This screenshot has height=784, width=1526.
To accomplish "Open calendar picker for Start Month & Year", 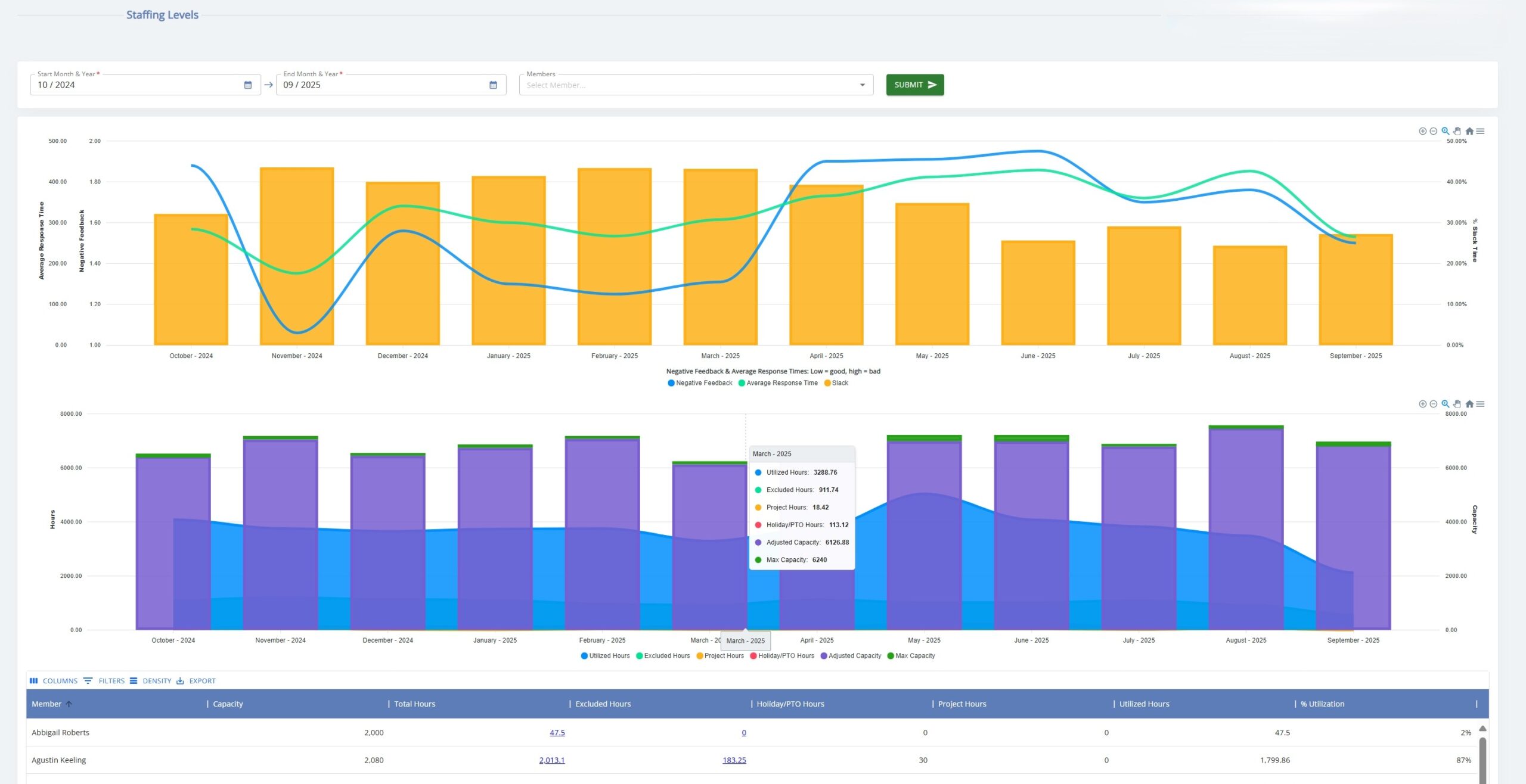I will [248, 85].
